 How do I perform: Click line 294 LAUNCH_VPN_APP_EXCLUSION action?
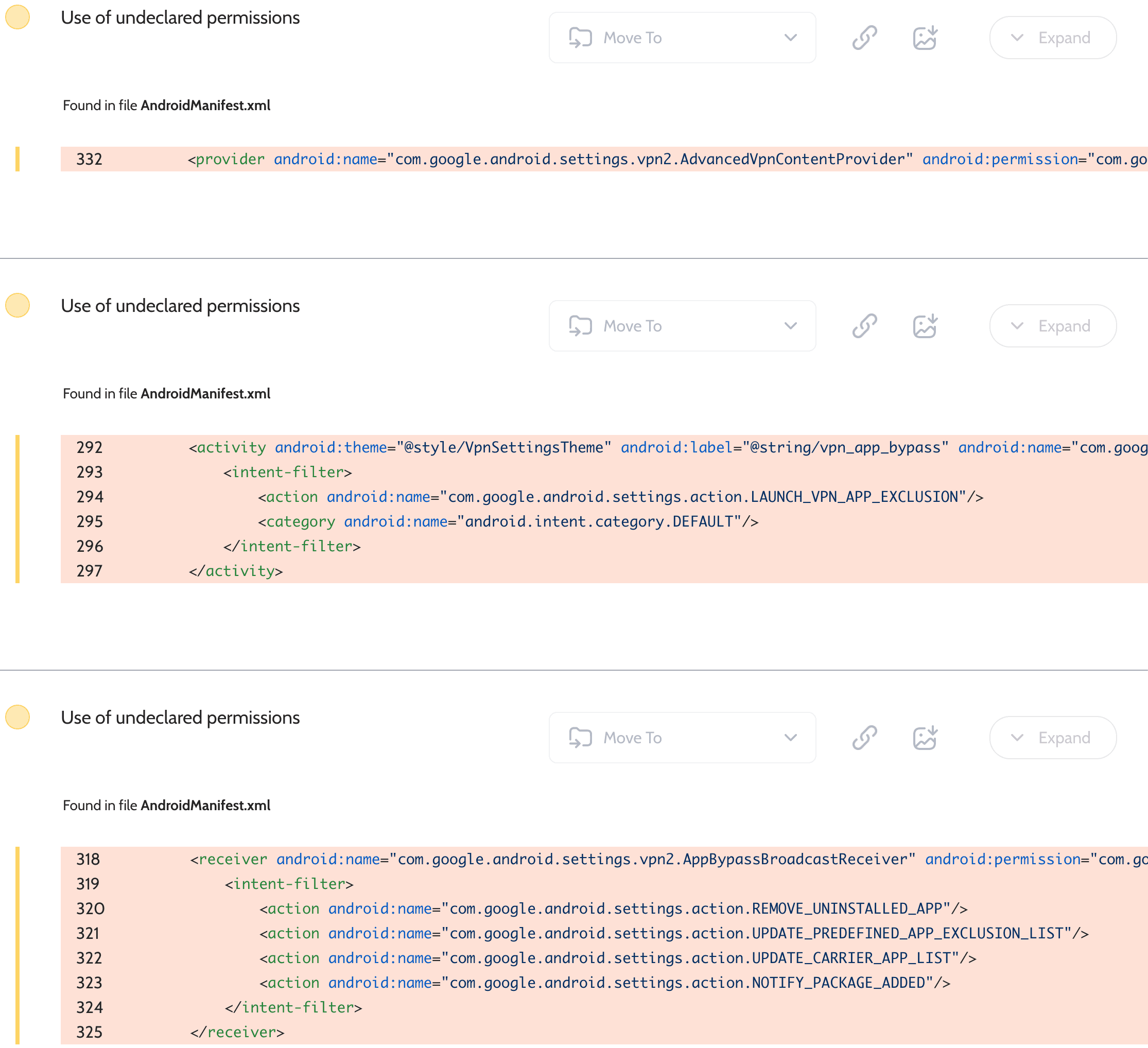(620, 497)
